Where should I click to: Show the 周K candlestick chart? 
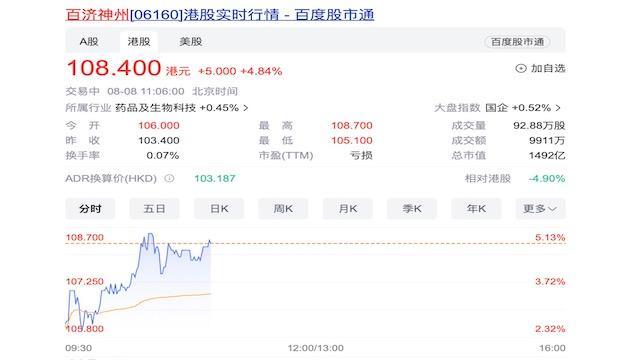click(x=283, y=209)
